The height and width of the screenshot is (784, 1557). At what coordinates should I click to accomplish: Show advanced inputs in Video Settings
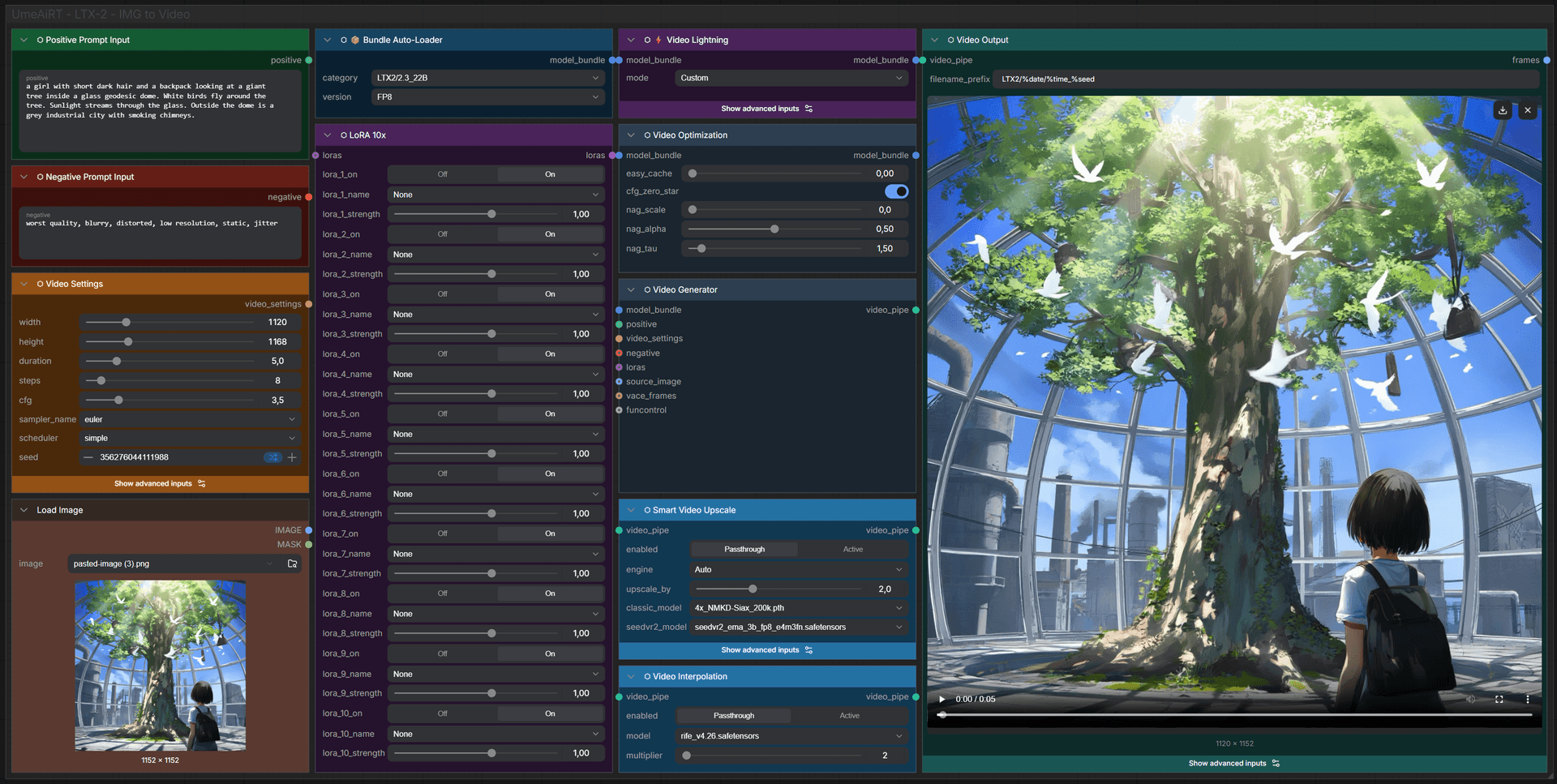[x=160, y=484]
